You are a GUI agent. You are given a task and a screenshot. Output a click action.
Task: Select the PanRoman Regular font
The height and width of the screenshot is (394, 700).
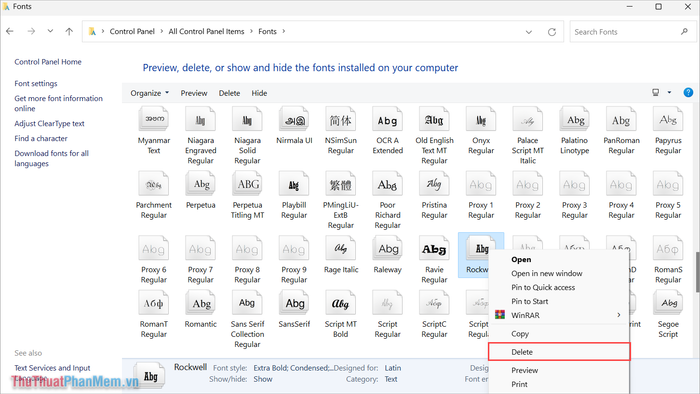621,131
